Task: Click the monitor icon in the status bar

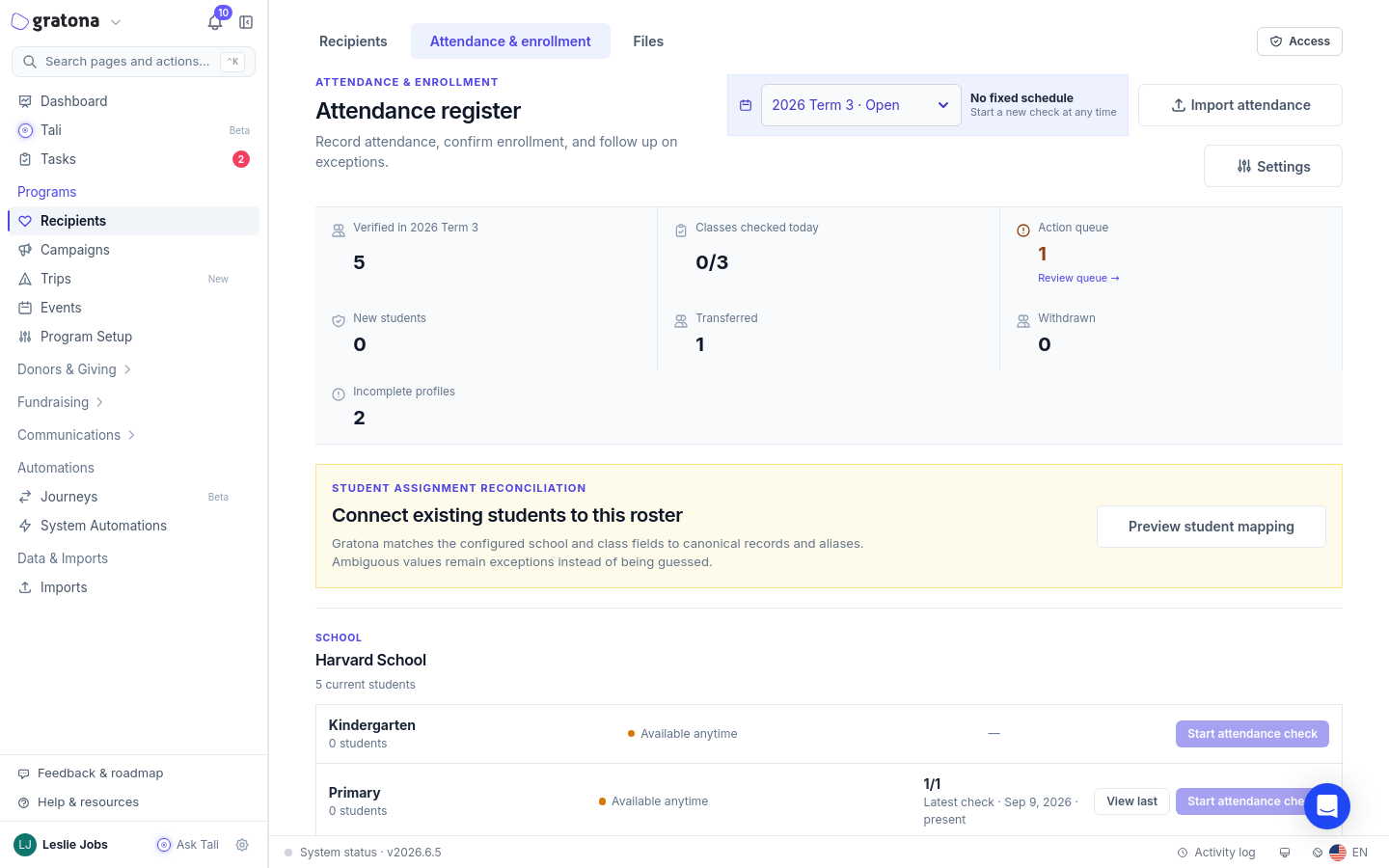Action: (x=1285, y=853)
